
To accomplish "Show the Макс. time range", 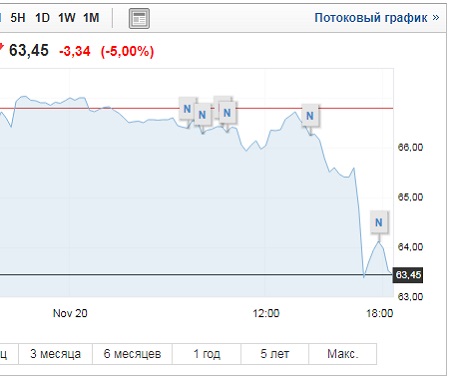I will 343,354.
